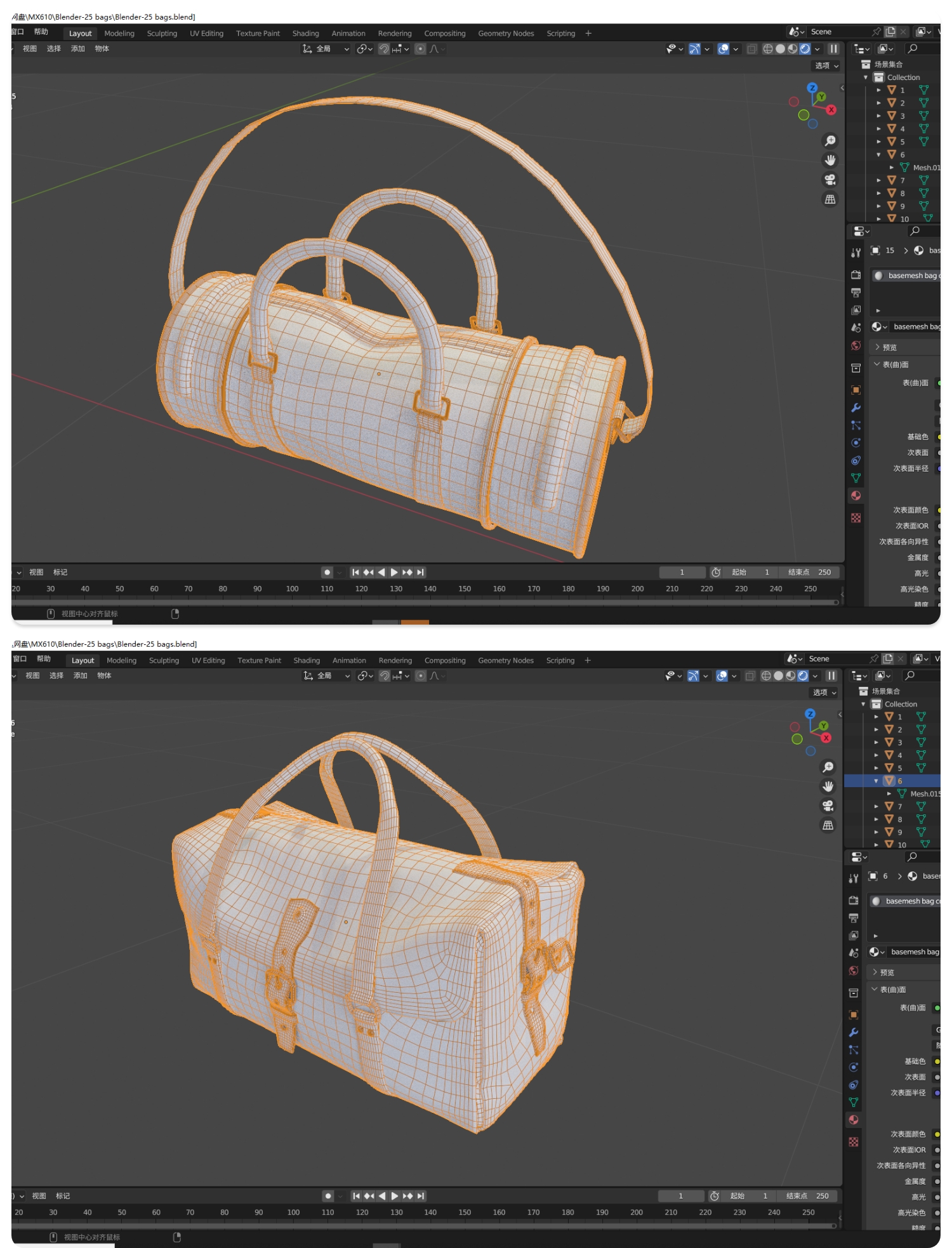Click the viewport zoom magnifier in top Blender window
Viewport: 952px width, 1248px height.
coord(830,141)
